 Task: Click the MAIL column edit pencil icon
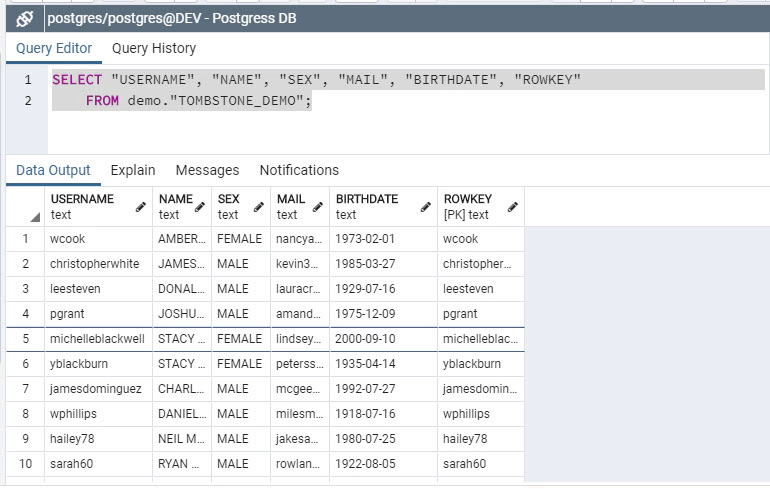[317, 207]
